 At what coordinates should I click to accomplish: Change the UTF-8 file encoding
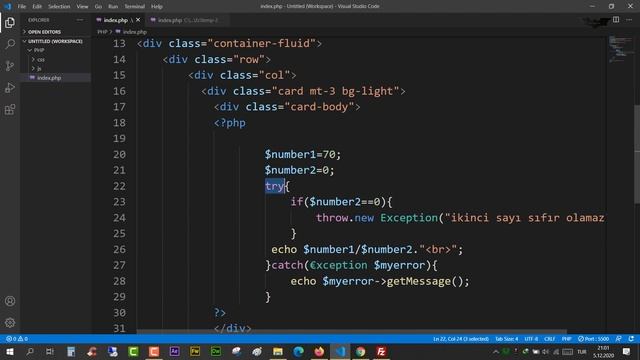[531, 339]
